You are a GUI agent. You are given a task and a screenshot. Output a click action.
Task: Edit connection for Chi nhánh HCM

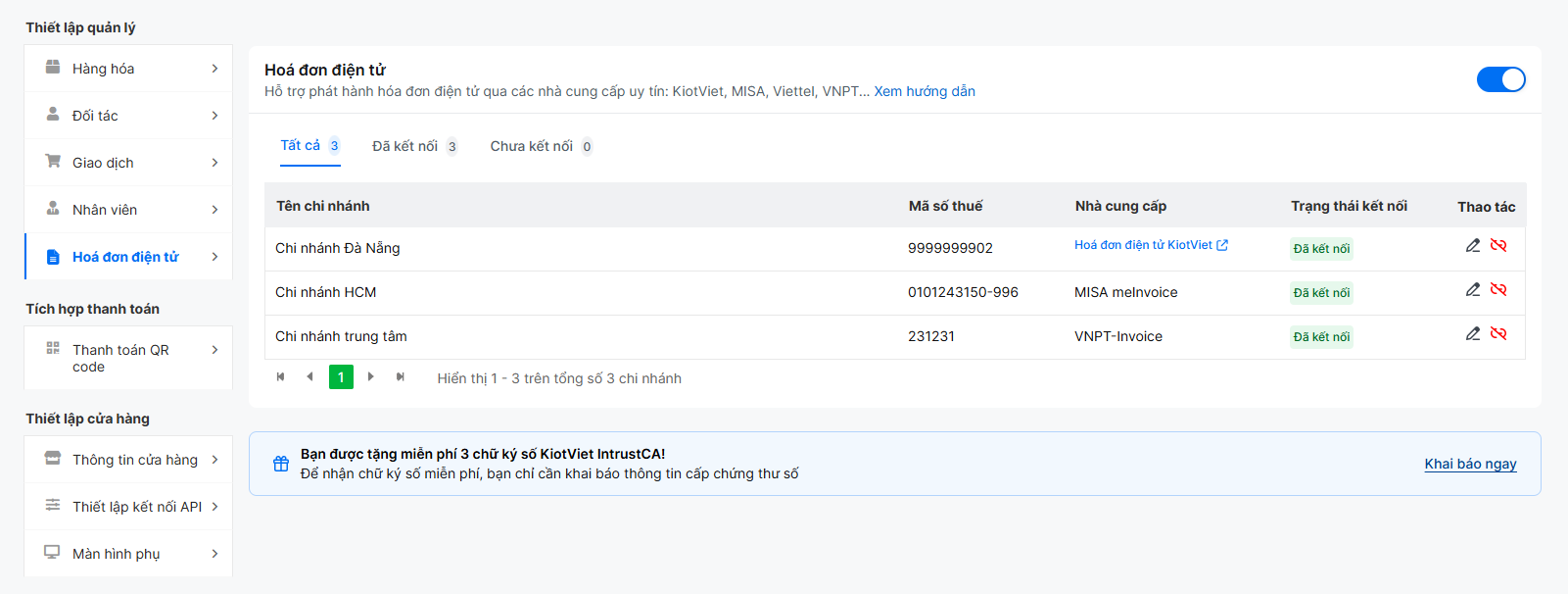tap(1473, 289)
